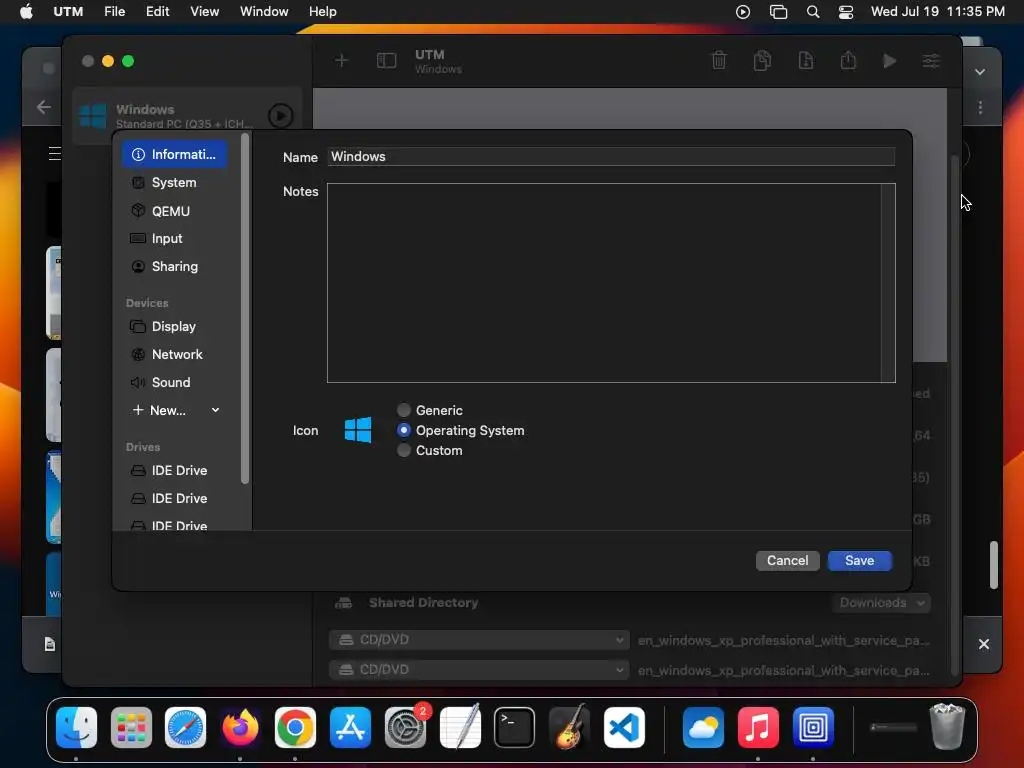The image size is (1024, 768).
Task: Click the move VM document icon
Action: pos(806,61)
